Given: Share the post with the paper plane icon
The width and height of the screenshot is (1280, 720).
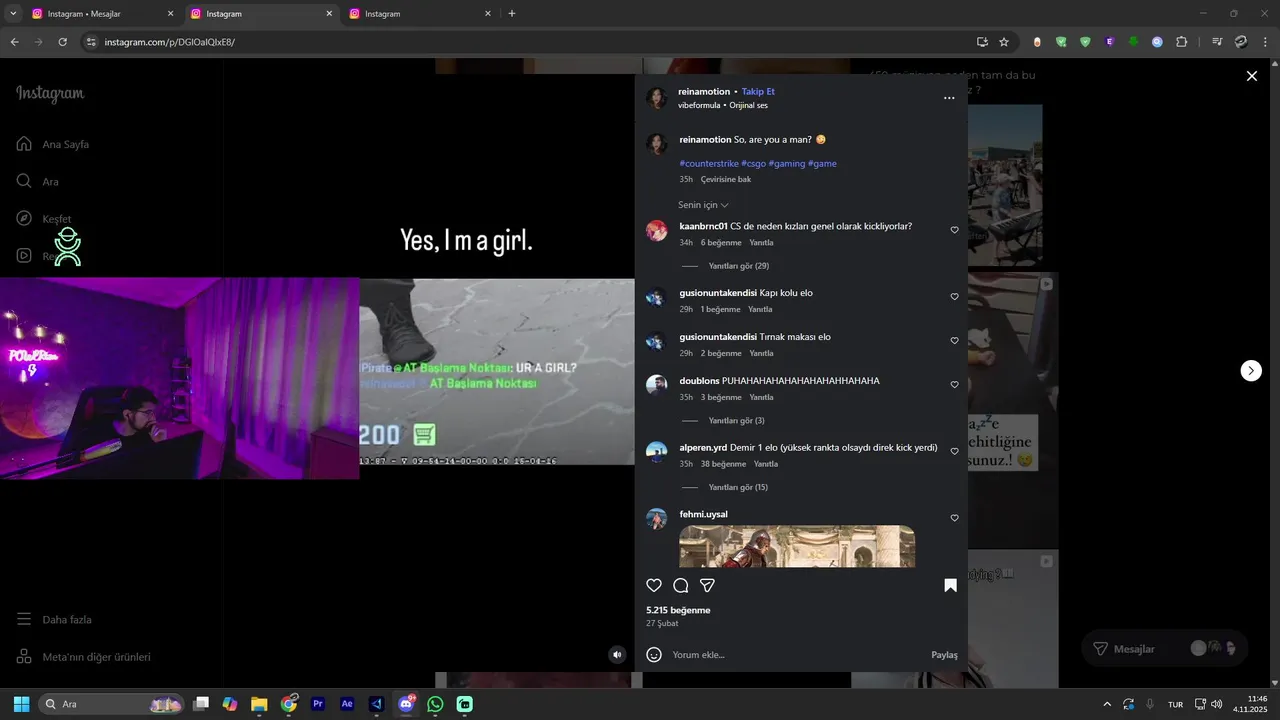Looking at the screenshot, I should [x=707, y=585].
